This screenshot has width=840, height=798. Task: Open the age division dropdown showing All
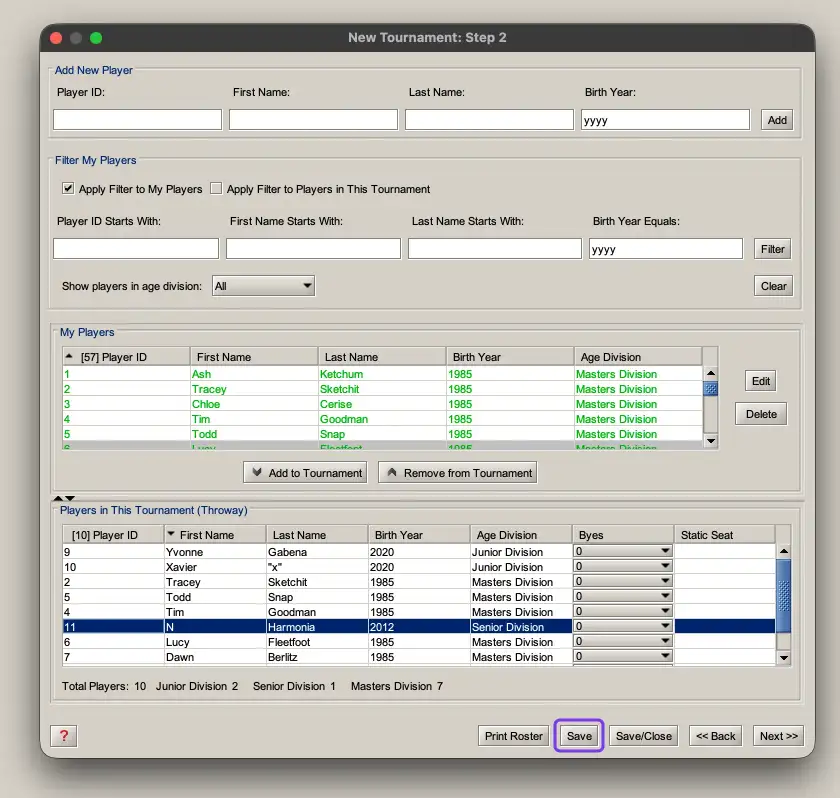pyautogui.click(x=263, y=285)
